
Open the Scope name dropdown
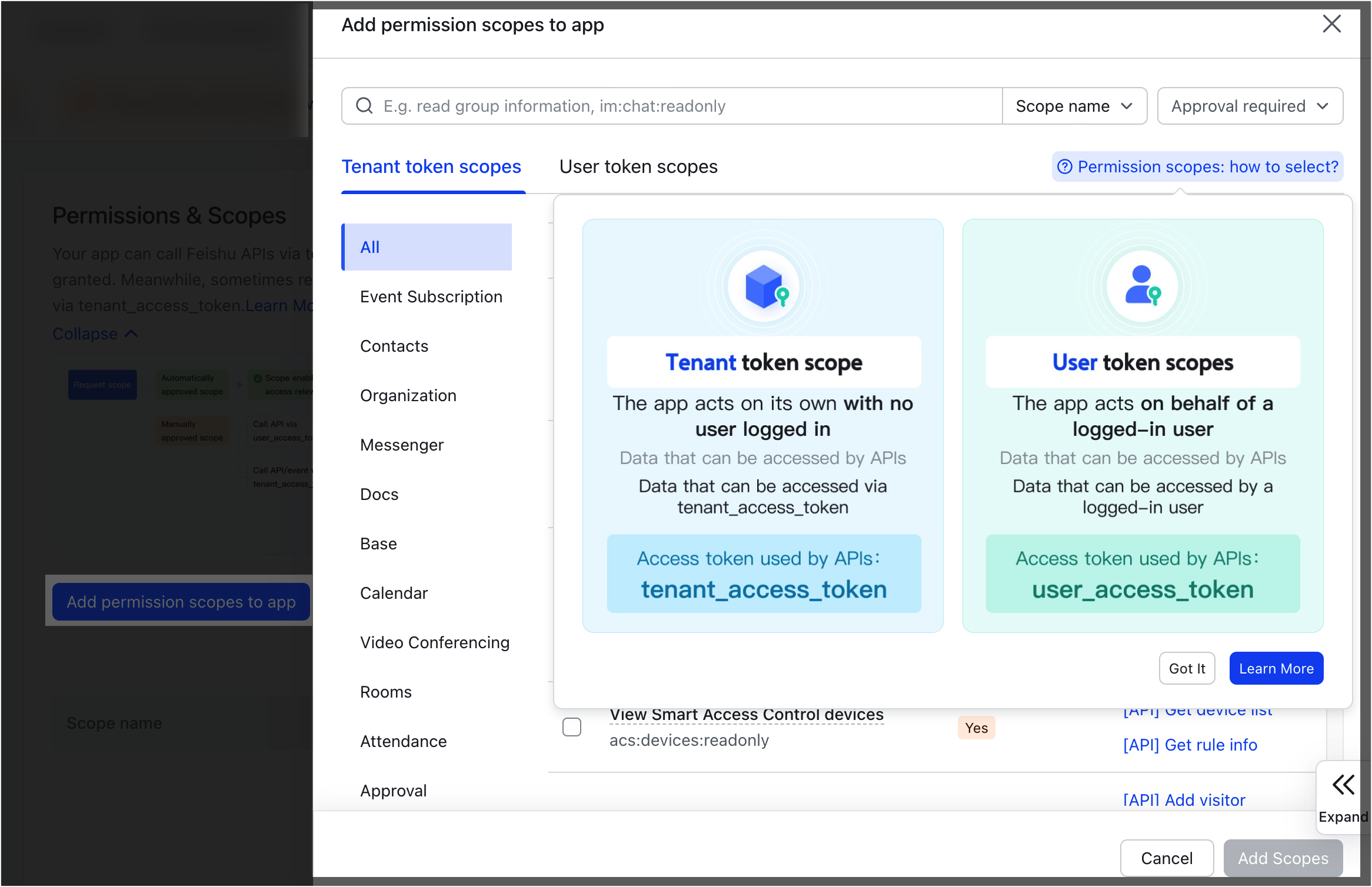pos(1074,106)
